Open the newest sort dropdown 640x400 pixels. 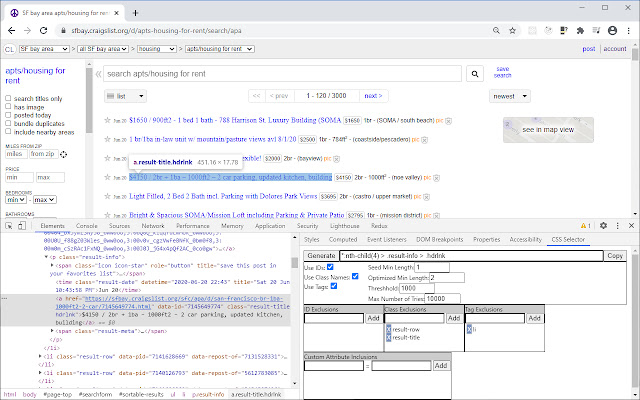(510, 96)
